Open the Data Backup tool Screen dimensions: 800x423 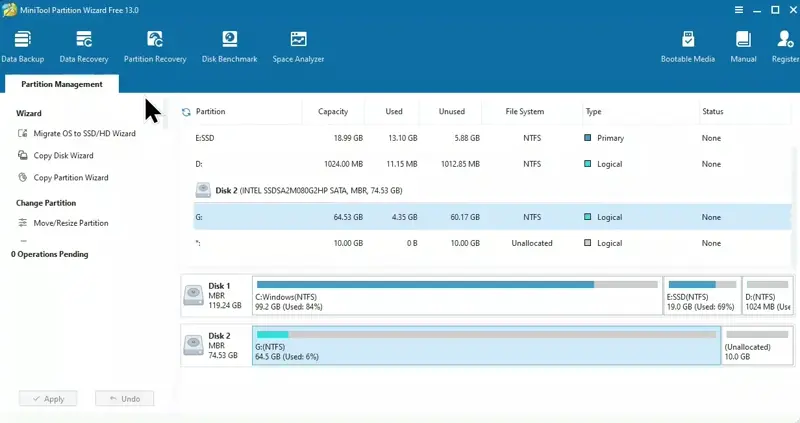click(x=22, y=47)
